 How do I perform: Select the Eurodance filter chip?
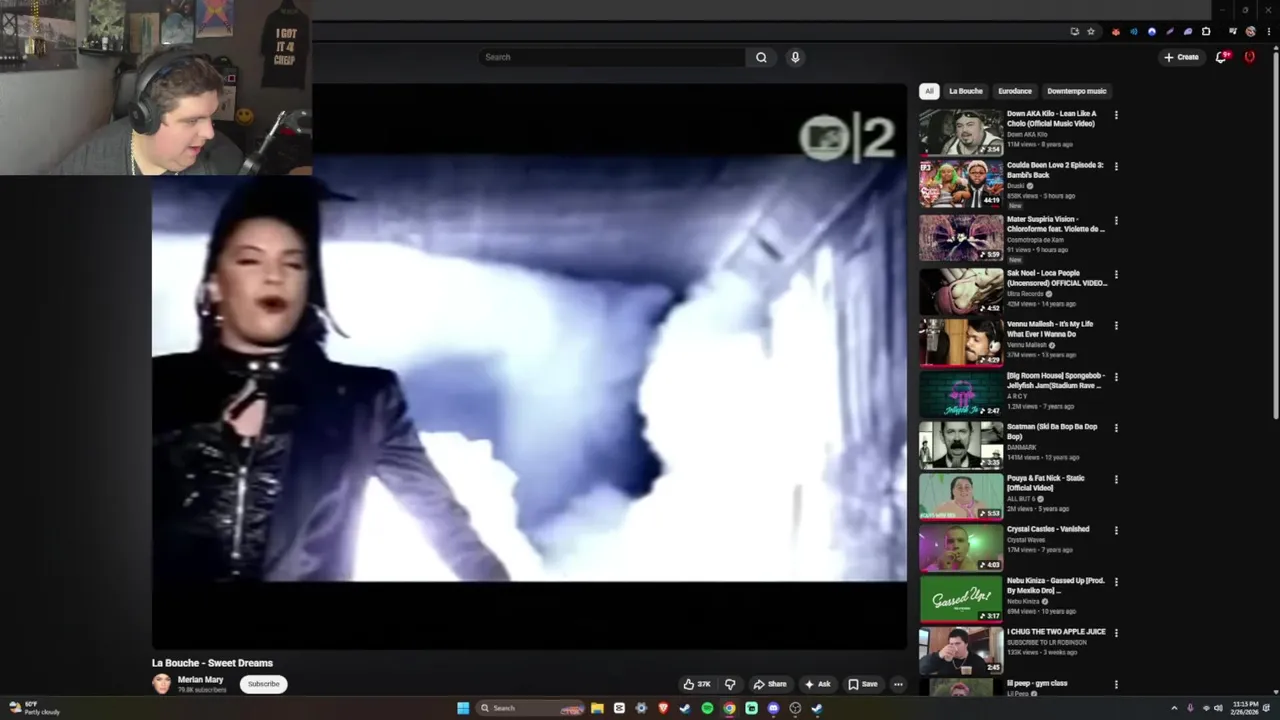point(1015,91)
